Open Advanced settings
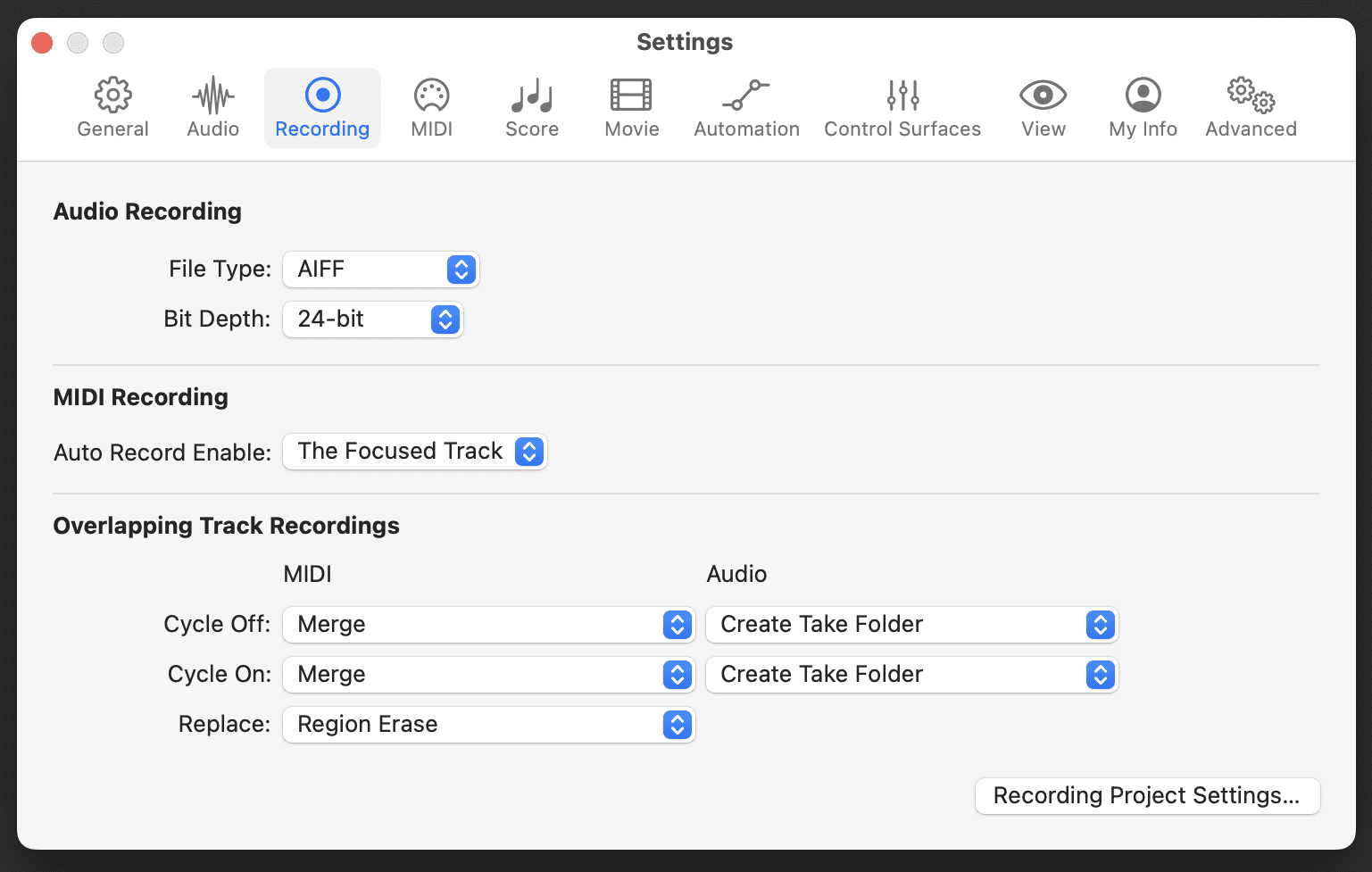The width and height of the screenshot is (1372, 872). tap(1250, 105)
